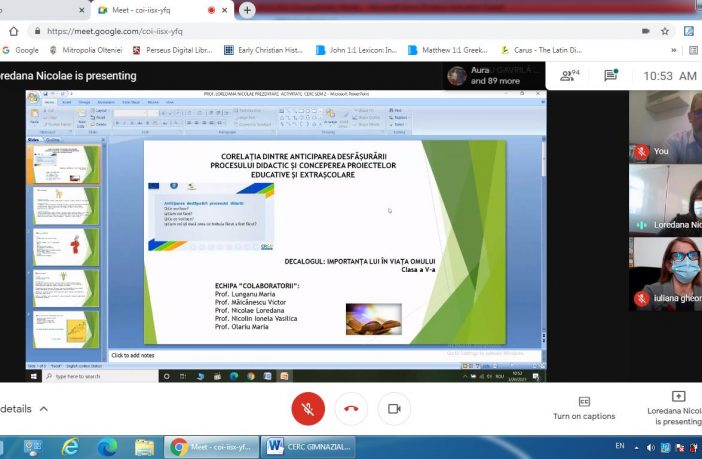Unmute the microphone in Meet
Viewport: 702px width, 459px height.
pyautogui.click(x=308, y=409)
